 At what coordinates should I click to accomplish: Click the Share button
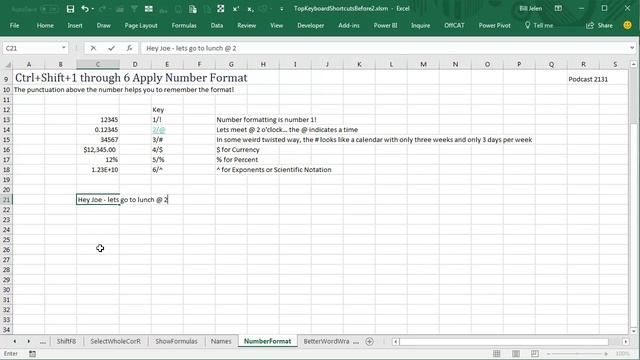click(600, 25)
